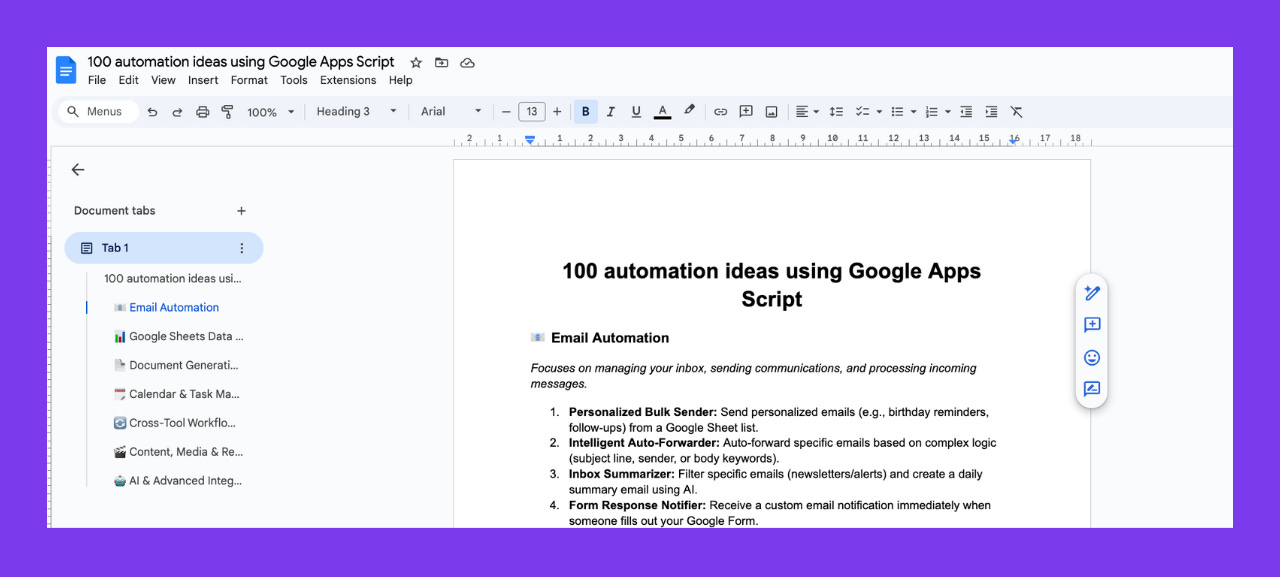Jump to Cross-Tool Workflo... outline heading
The height and width of the screenshot is (577, 1280).
coord(177,423)
